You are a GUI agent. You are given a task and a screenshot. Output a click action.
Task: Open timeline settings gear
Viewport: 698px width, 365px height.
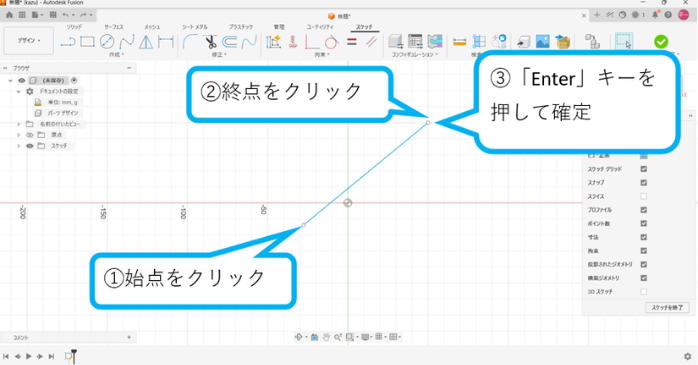click(x=687, y=357)
